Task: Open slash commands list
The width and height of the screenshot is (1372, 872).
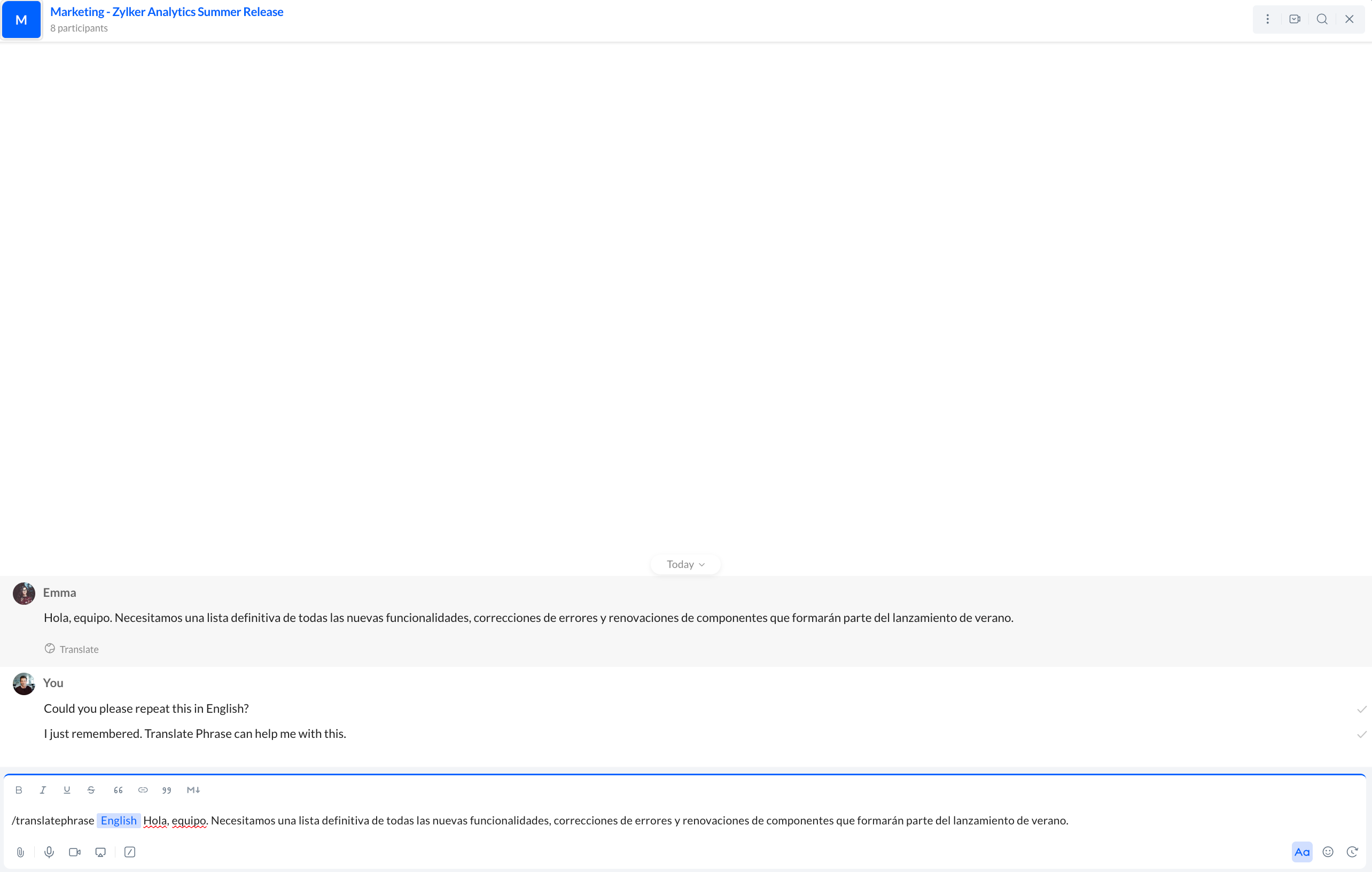Action: (x=130, y=852)
